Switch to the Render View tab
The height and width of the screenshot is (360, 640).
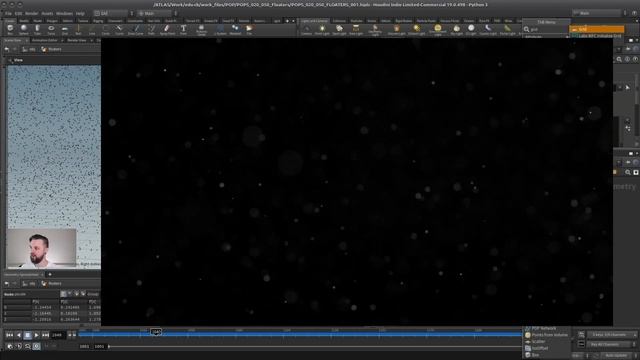point(76,40)
